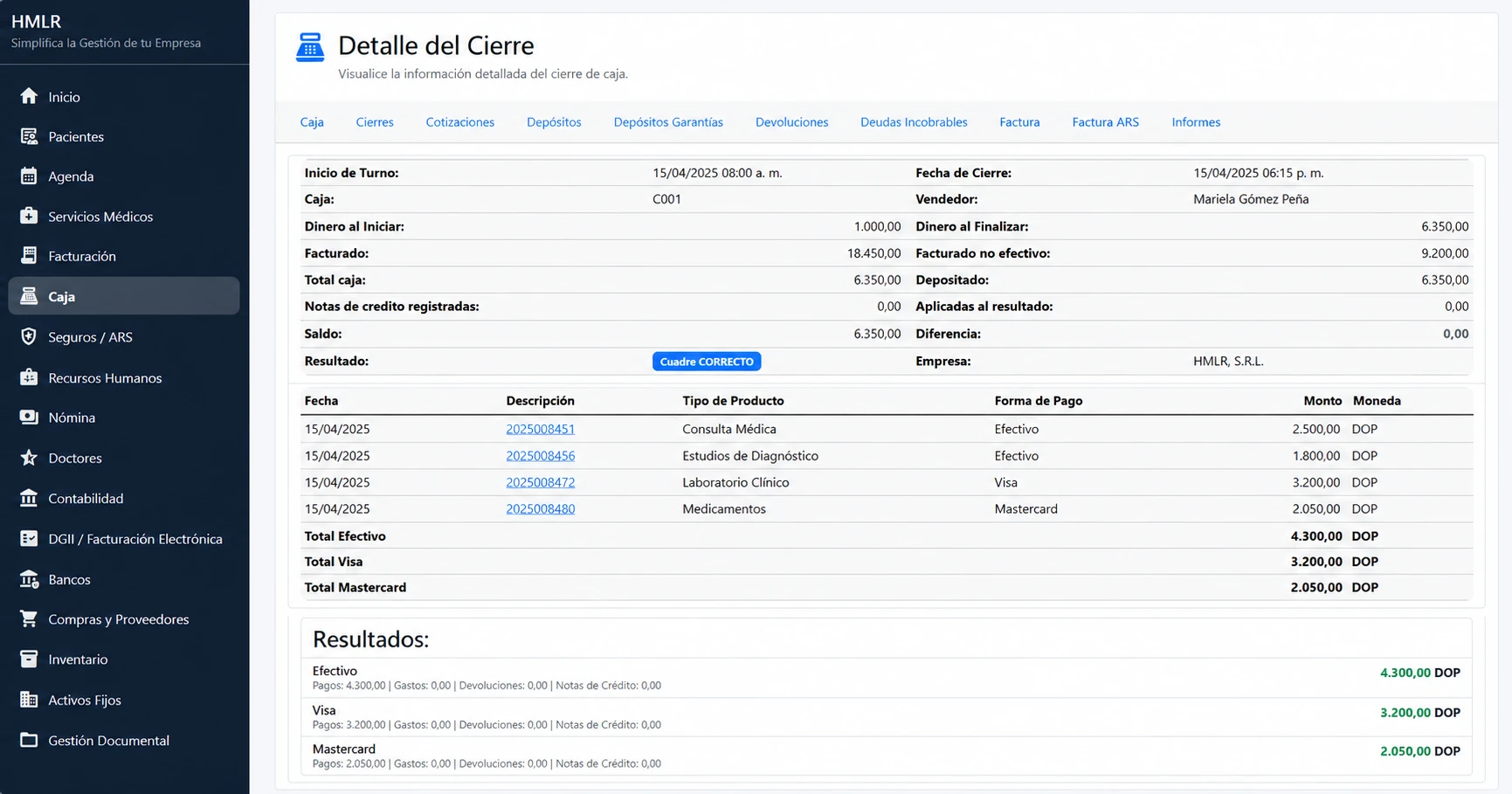Click the green 2.050,00 Mastercard result
The image size is (1512, 794).
pyautogui.click(x=1405, y=751)
